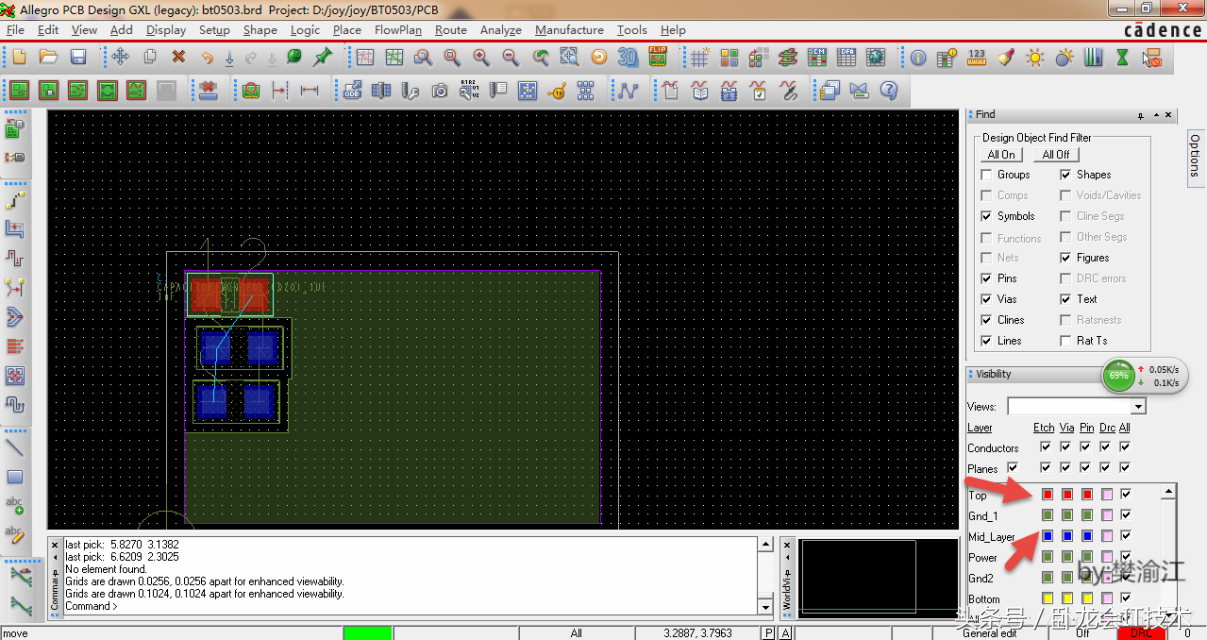Open the Shape menu
Image resolution: width=1207 pixels, height=640 pixels.
point(260,30)
